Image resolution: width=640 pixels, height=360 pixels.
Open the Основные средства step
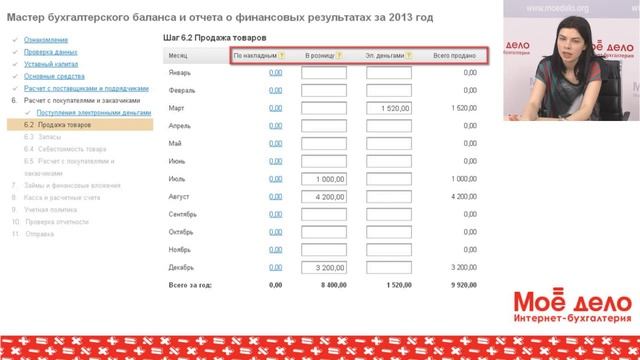[54, 76]
